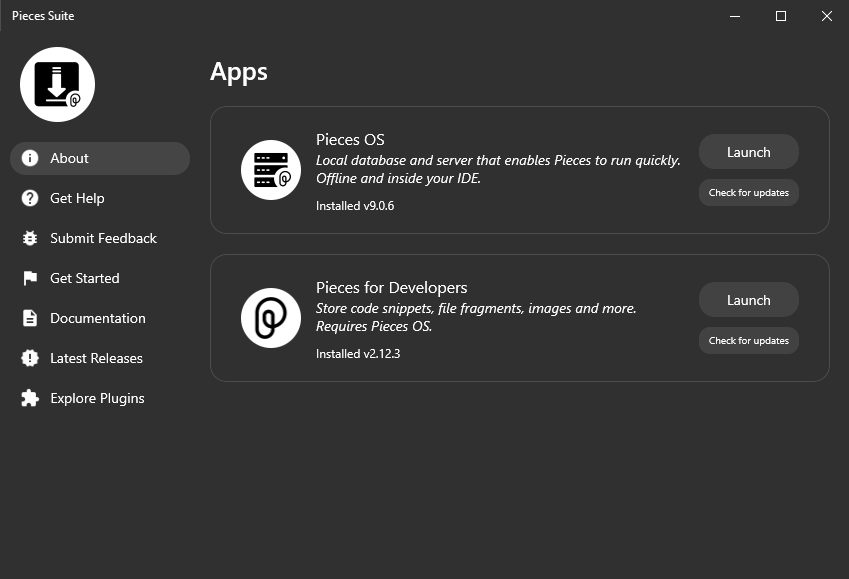The width and height of the screenshot is (849, 579).
Task: Launch Pieces for Developers
Action: click(748, 300)
